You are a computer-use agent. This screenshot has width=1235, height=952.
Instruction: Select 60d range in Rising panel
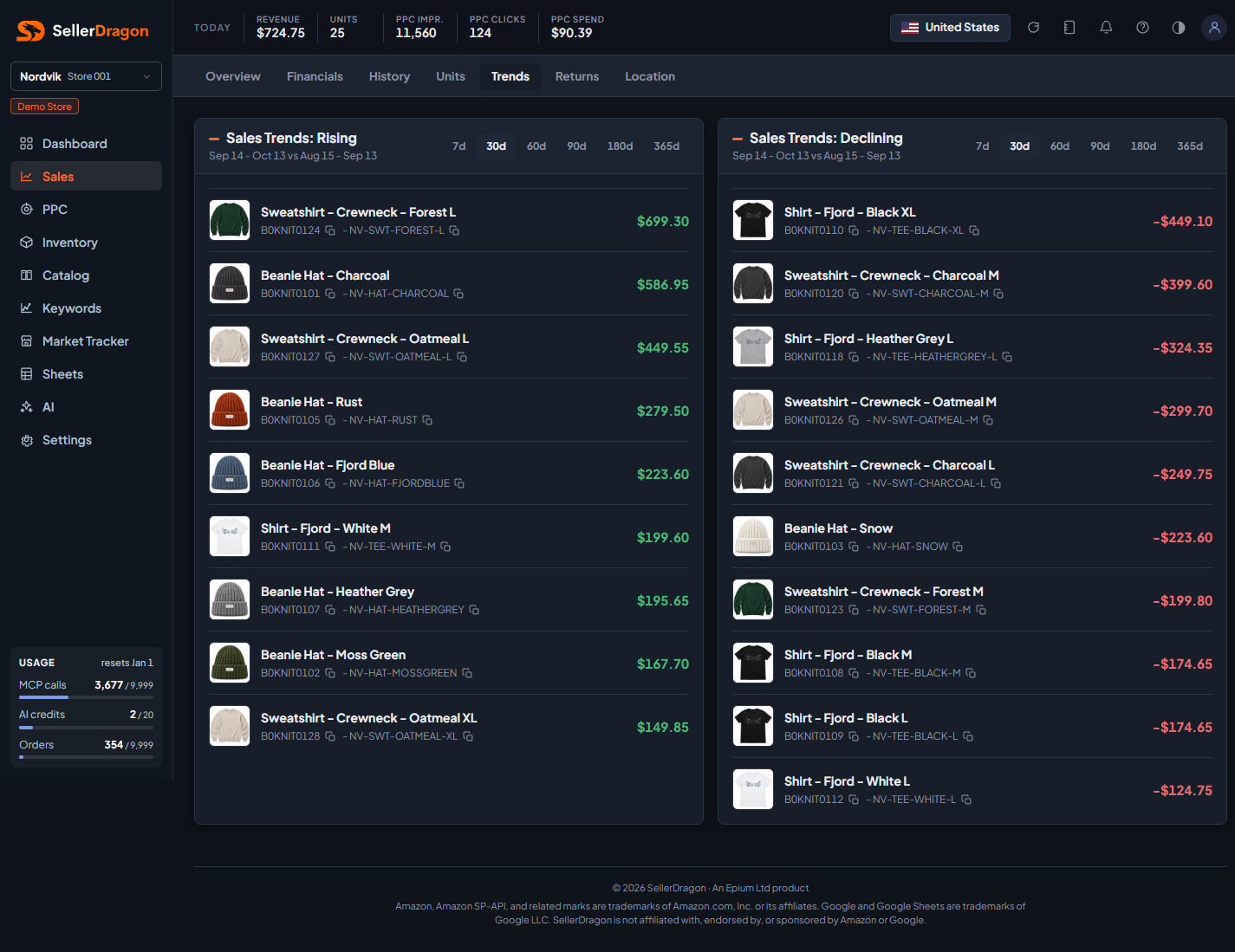click(x=536, y=146)
